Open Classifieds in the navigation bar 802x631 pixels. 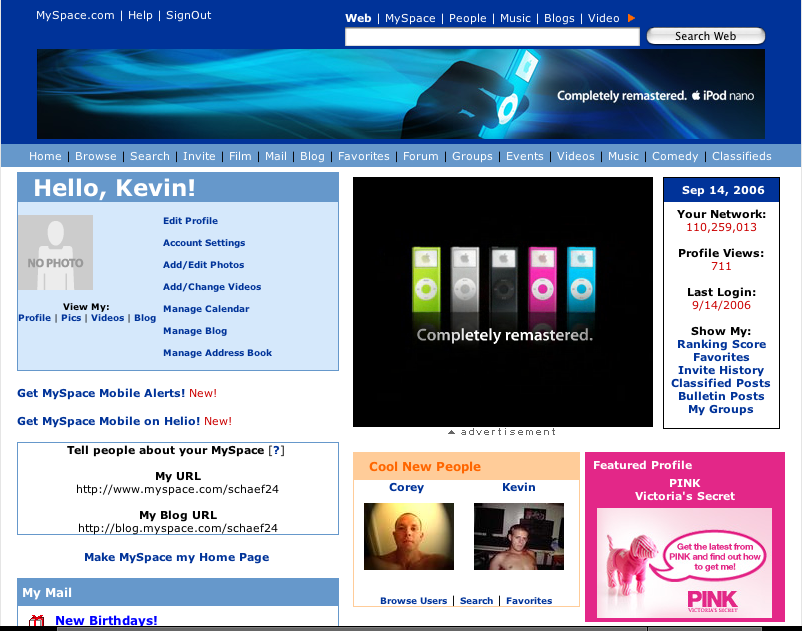click(x=742, y=156)
